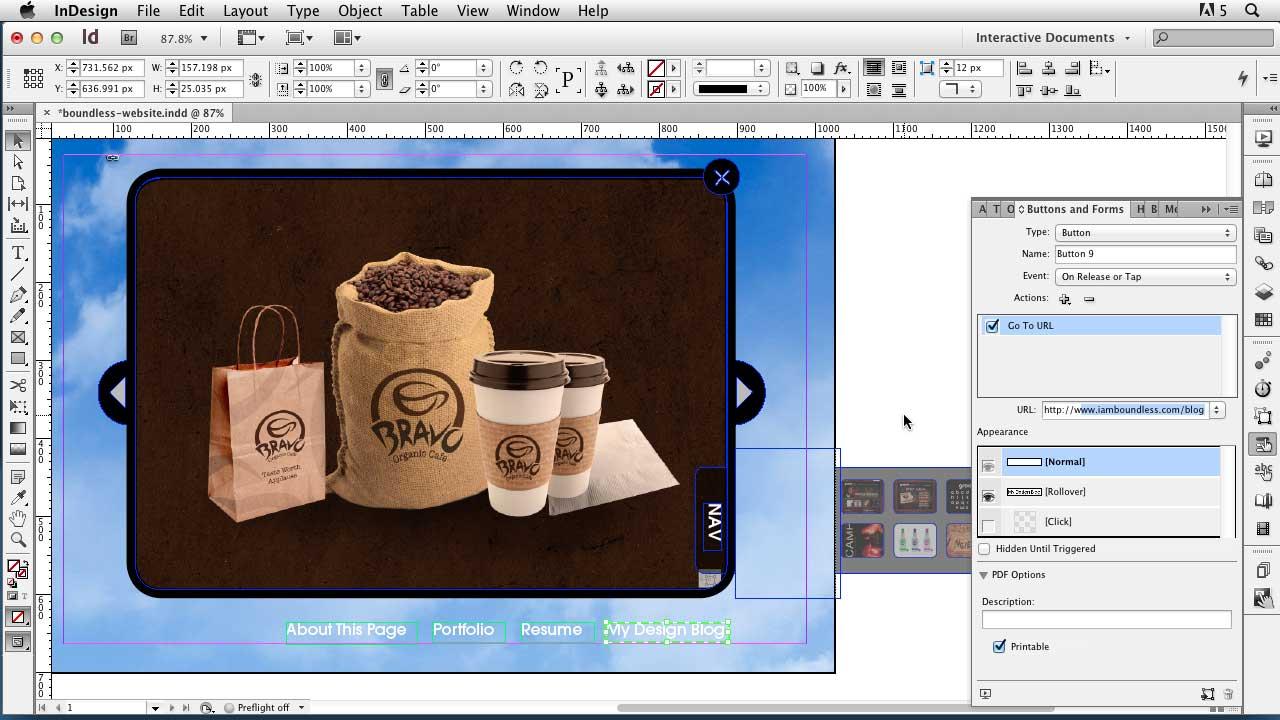Click the close X circle on the image frame
1280x720 pixels.
click(722, 177)
